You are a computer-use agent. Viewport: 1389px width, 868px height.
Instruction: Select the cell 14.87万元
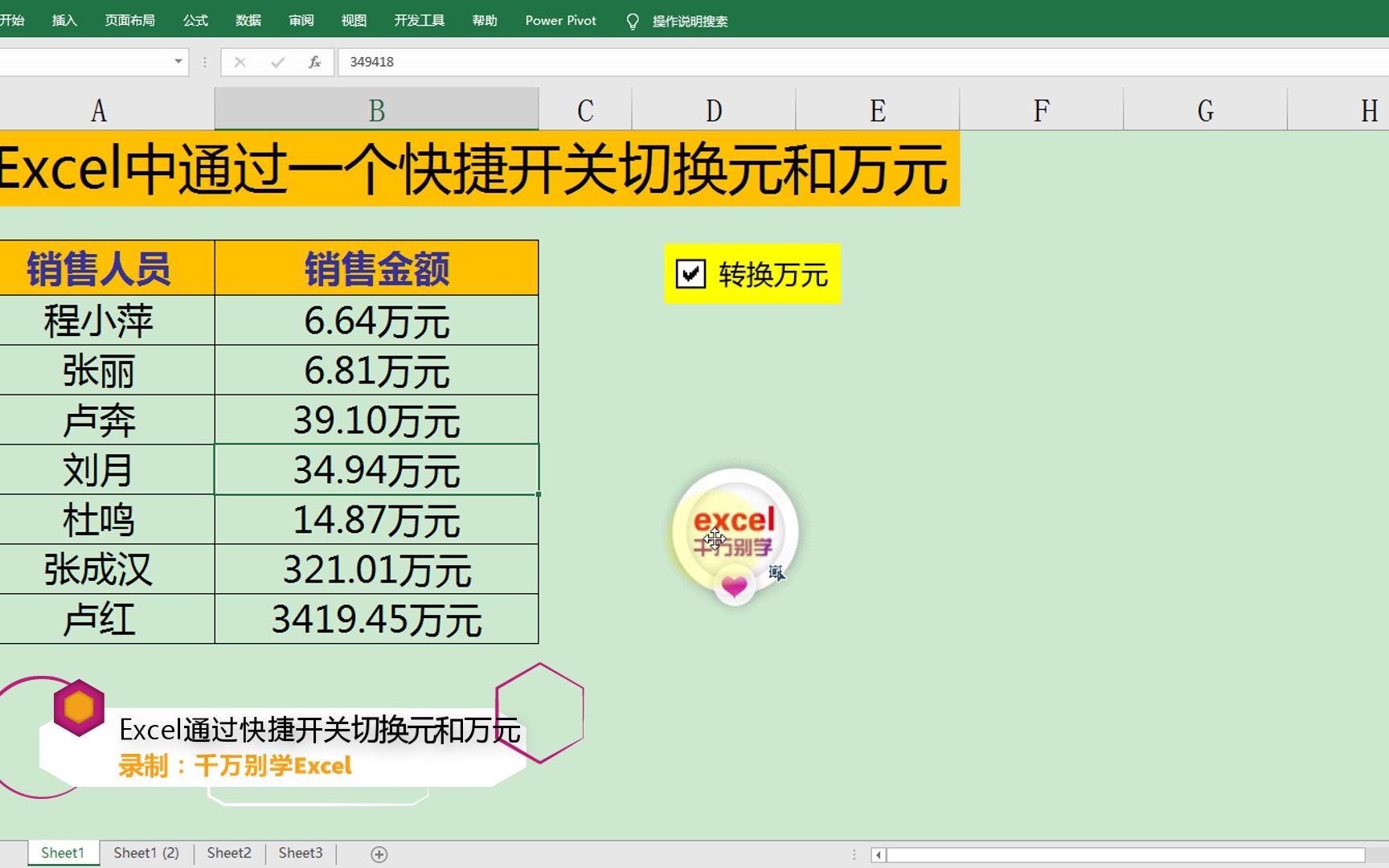[x=377, y=520]
